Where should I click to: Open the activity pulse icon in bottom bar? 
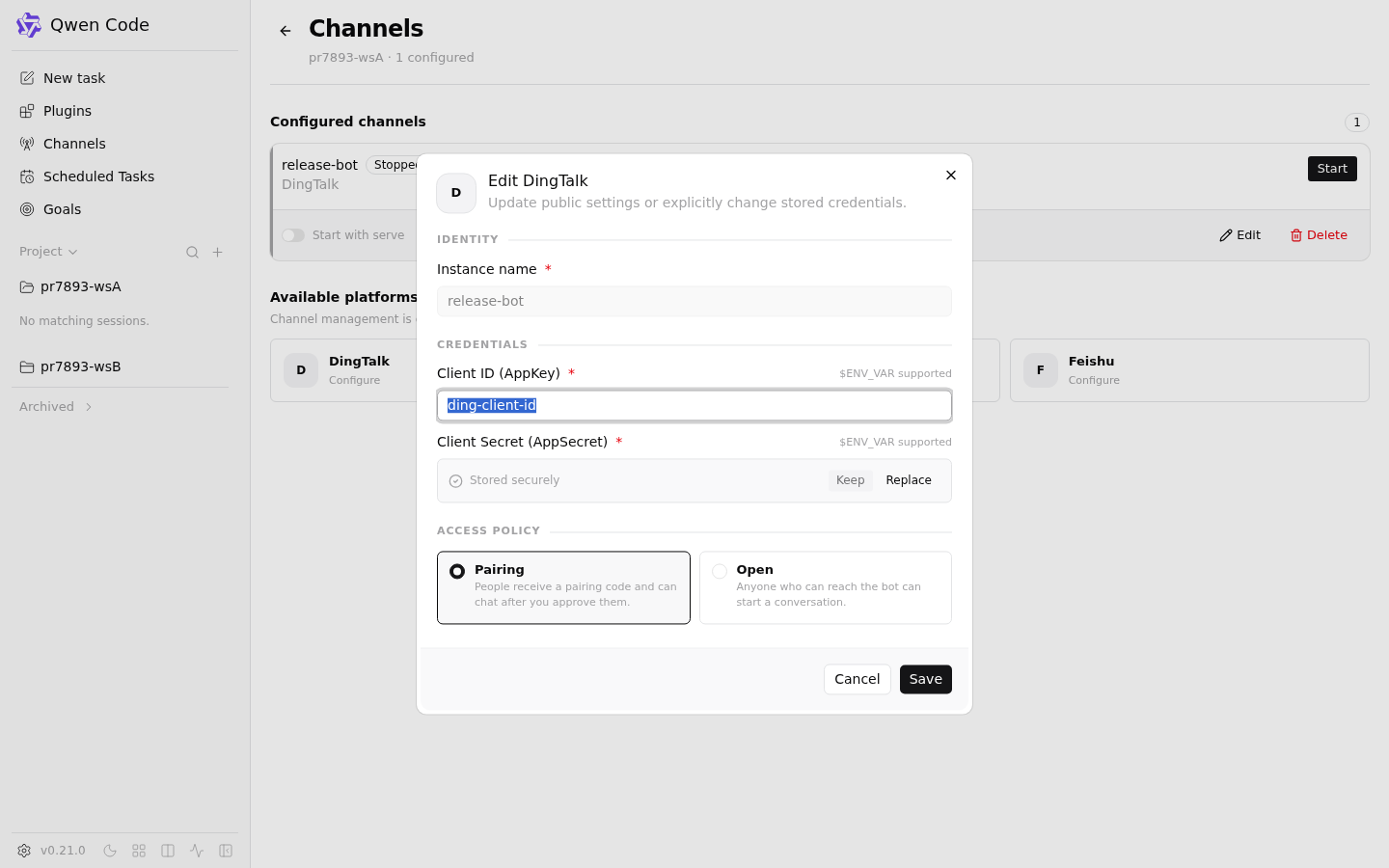197,851
